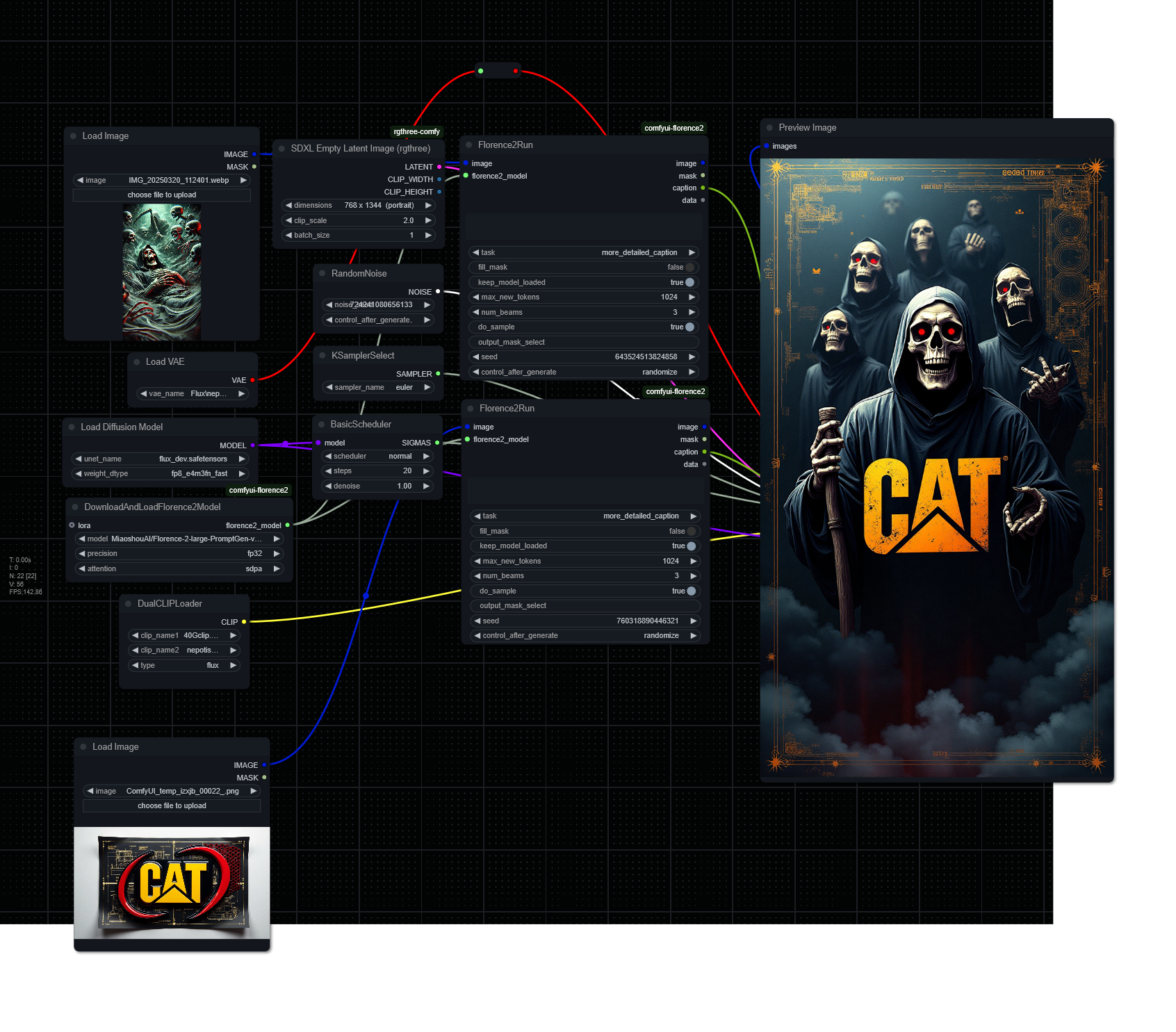Click the output_mask_select field in lower Florence2Run
This screenshot has height=1032, width=1176.
coord(585,606)
